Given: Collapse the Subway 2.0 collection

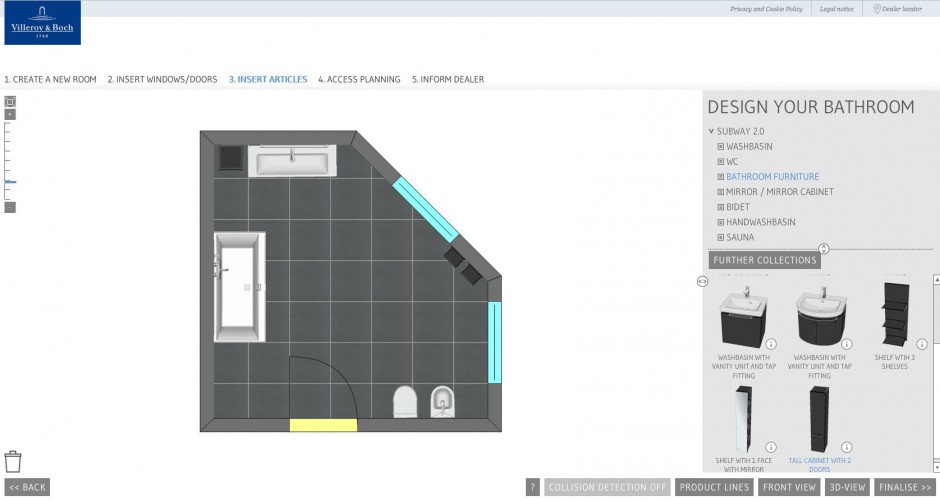Looking at the screenshot, I should pos(711,131).
